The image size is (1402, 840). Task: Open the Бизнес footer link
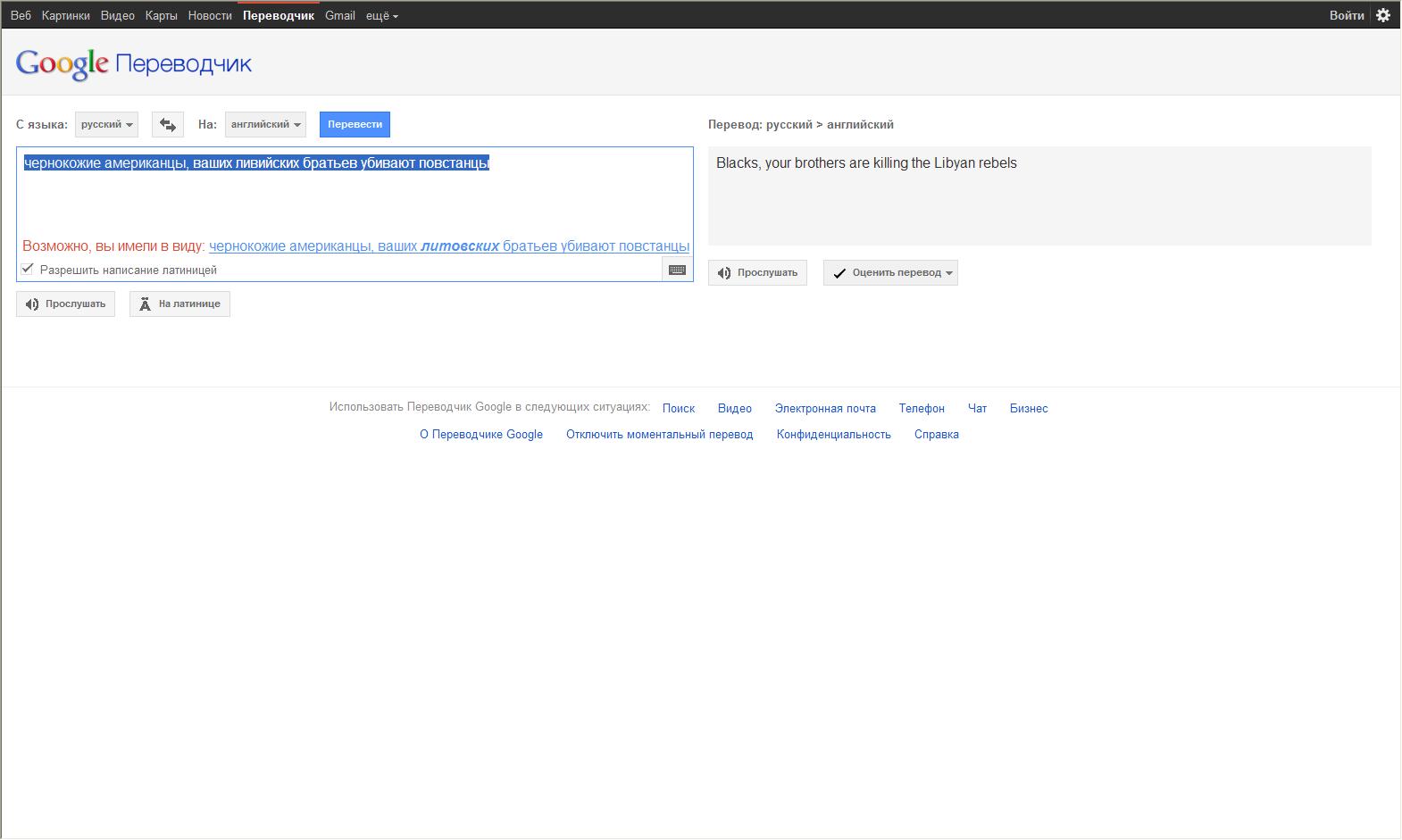[1029, 409]
